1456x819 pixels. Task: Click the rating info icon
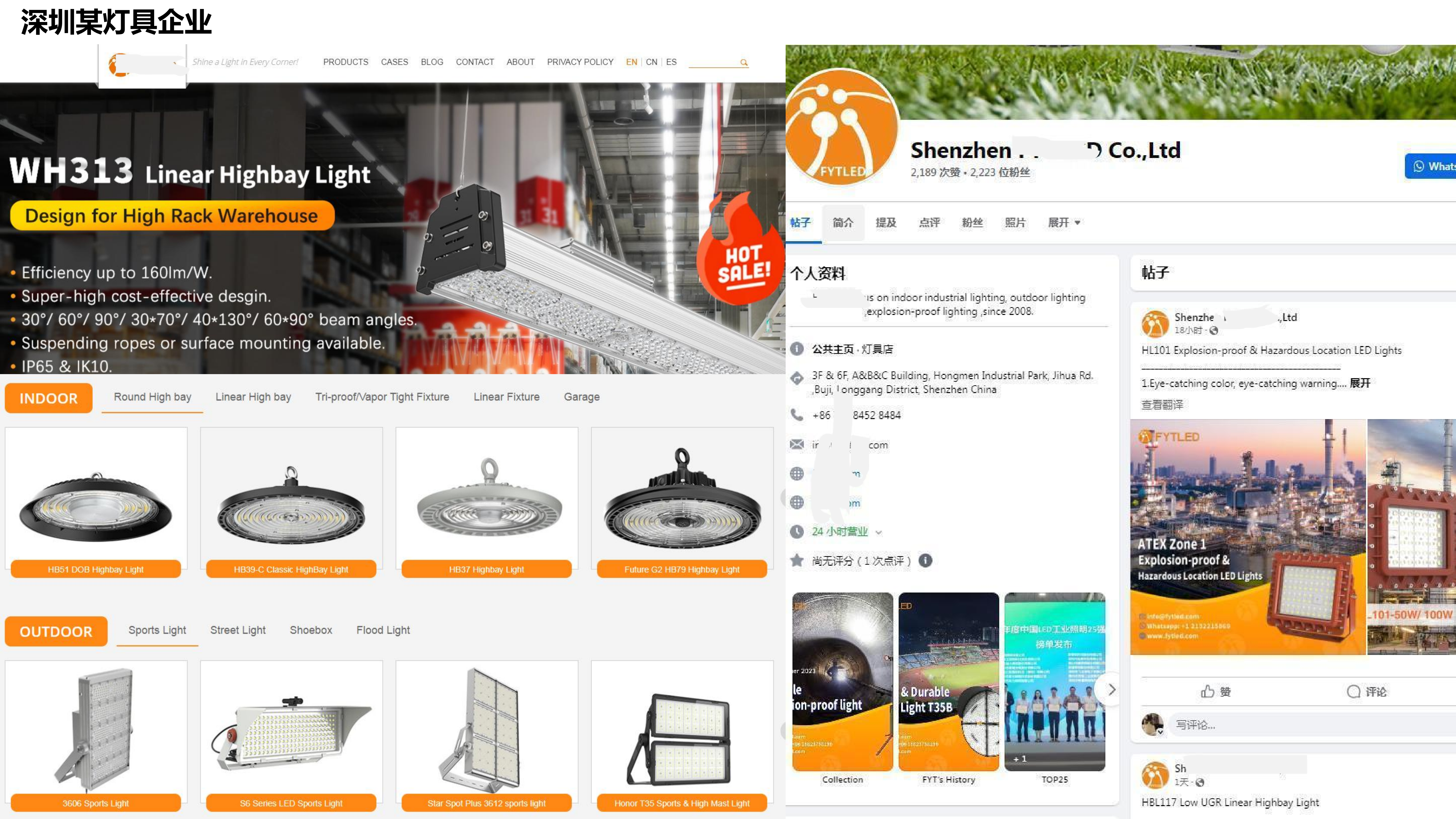(x=925, y=560)
